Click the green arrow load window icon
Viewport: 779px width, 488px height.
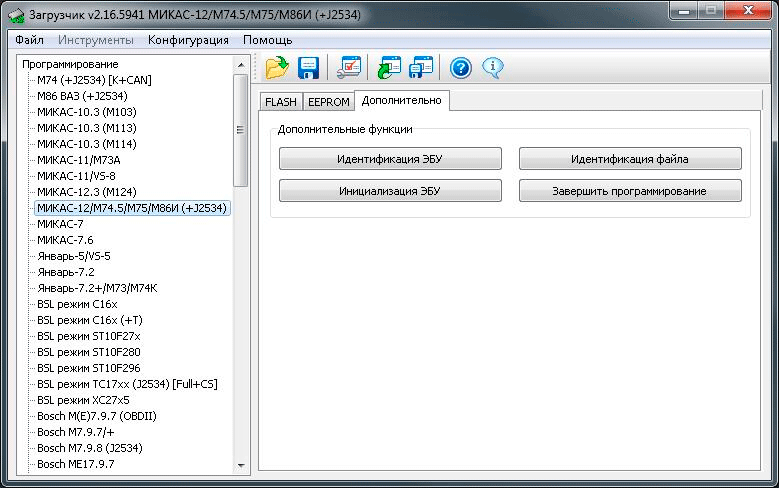388,68
